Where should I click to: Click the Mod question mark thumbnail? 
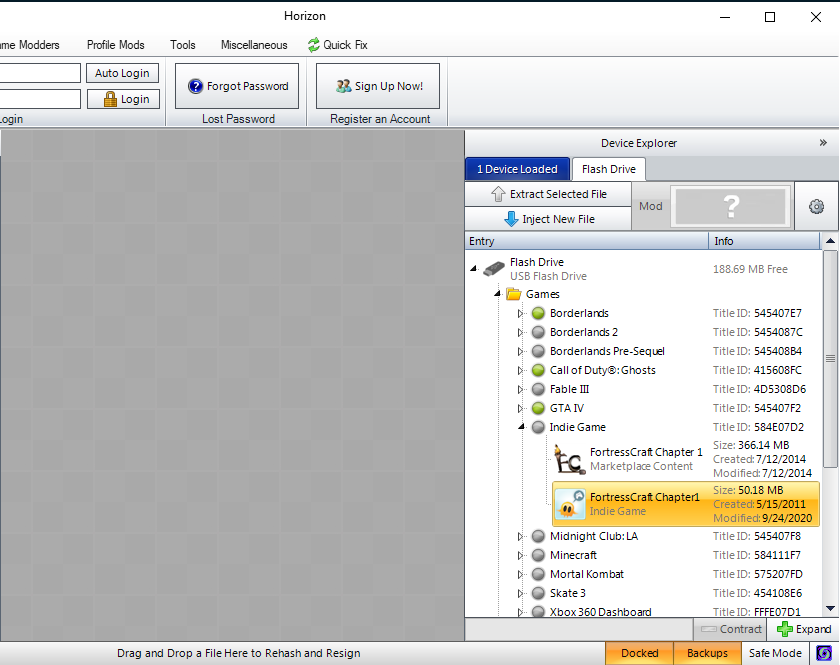(x=731, y=206)
